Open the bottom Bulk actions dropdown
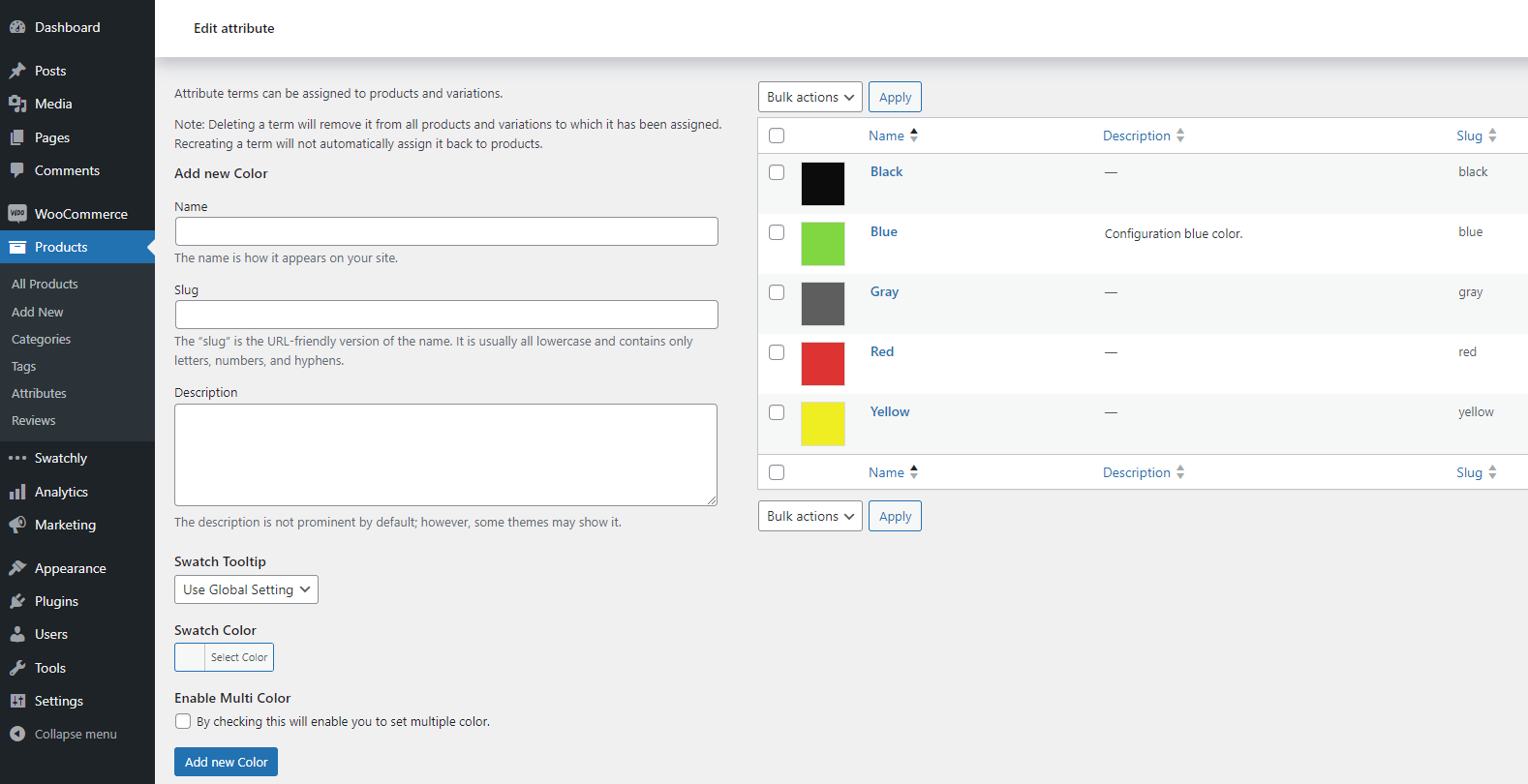Image resolution: width=1528 pixels, height=784 pixels. [x=810, y=516]
